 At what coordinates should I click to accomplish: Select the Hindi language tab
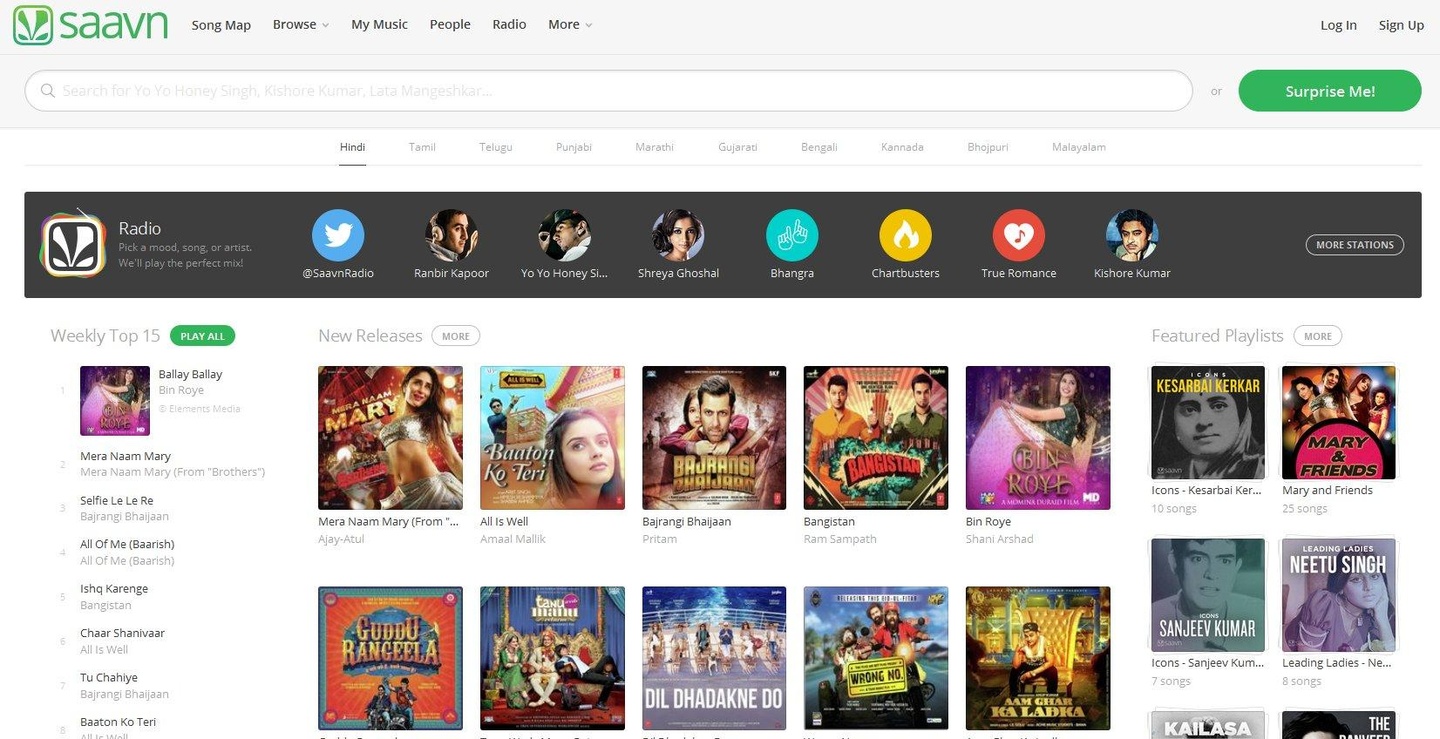[352, 147]
